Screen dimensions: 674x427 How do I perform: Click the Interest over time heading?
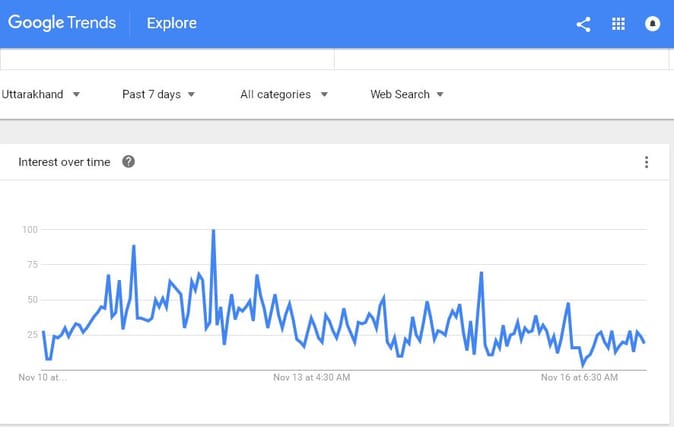[64, 162]
